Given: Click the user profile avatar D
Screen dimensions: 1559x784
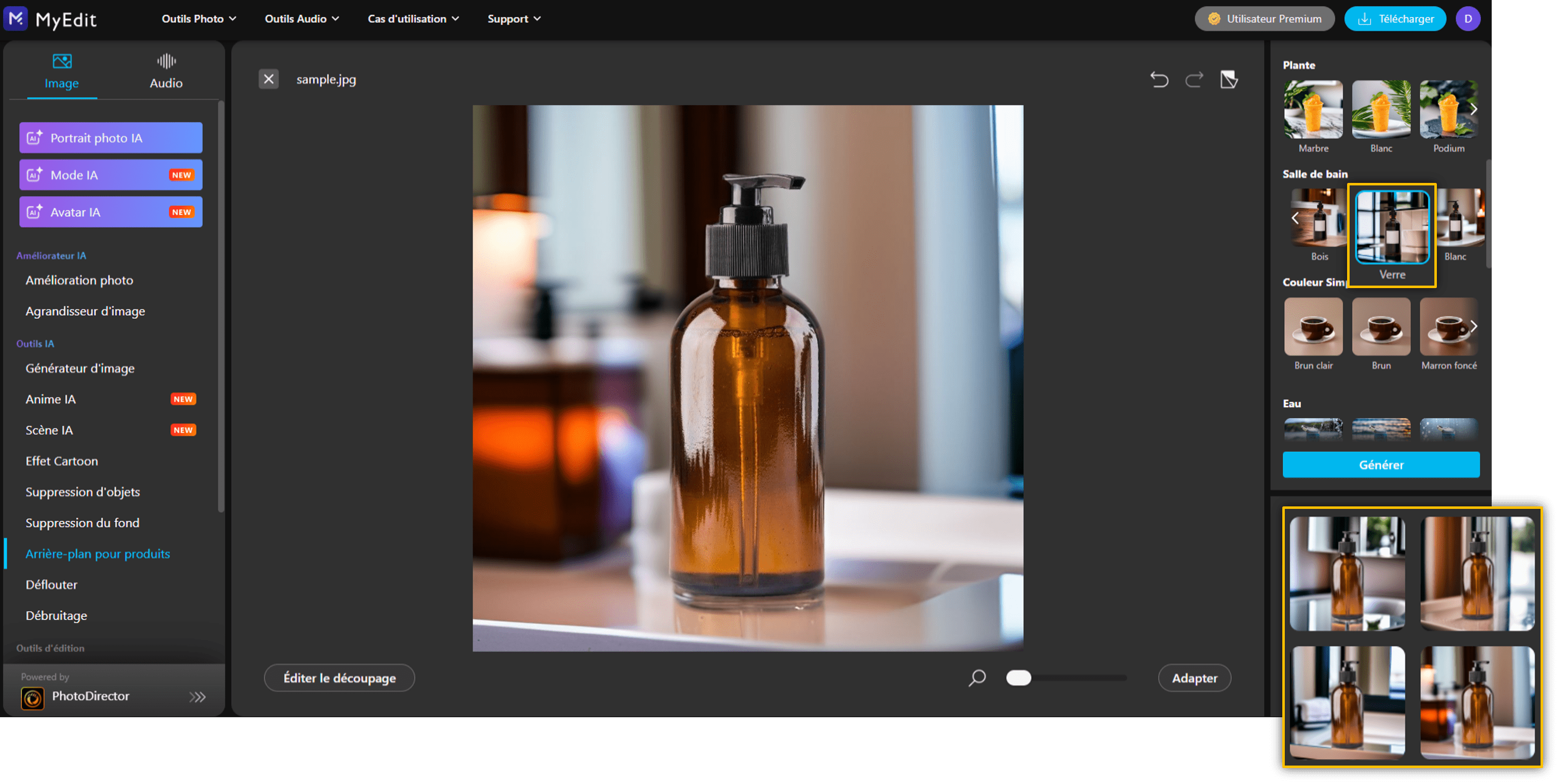Looking at the screenshot, I should [1468, 19].
